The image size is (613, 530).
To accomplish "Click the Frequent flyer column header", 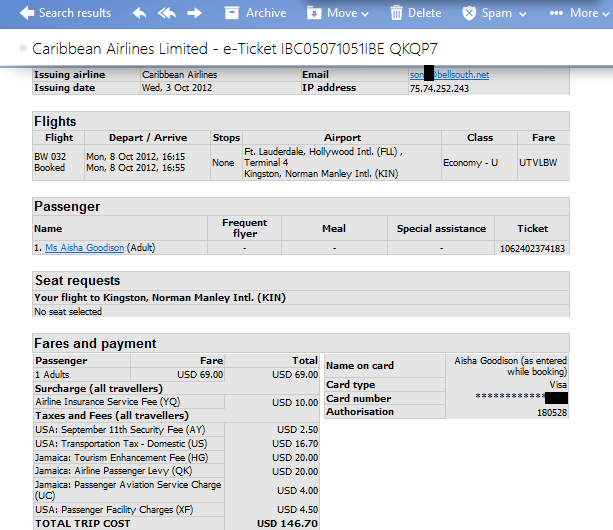I will coord(245,228).
